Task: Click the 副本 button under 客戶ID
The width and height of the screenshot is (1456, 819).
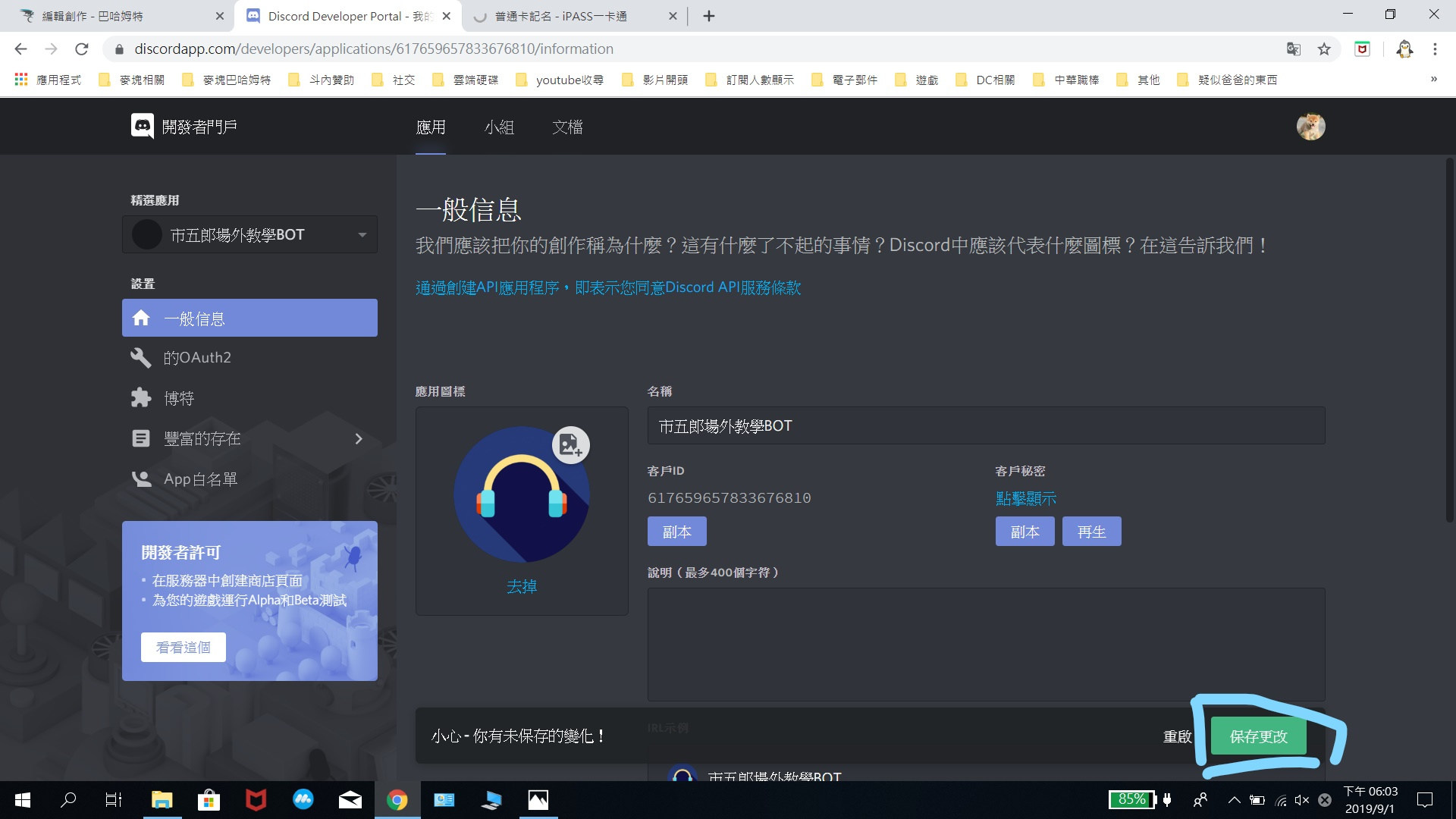Action: [676, 532]
